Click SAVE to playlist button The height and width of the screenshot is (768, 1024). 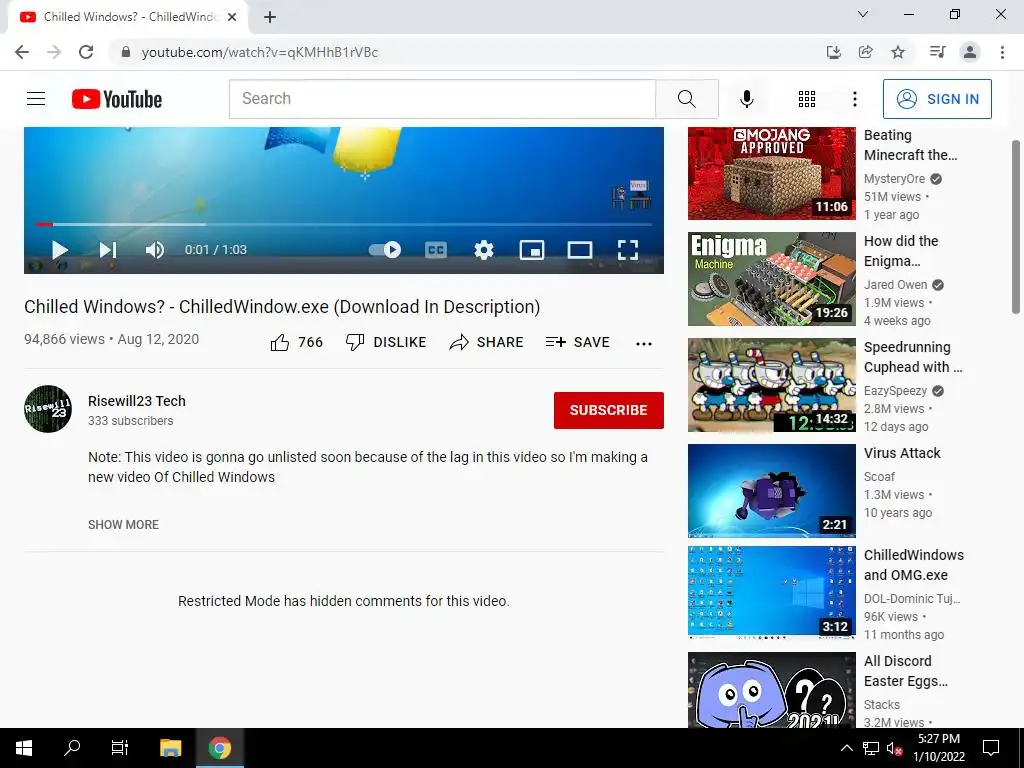point(577,342)
